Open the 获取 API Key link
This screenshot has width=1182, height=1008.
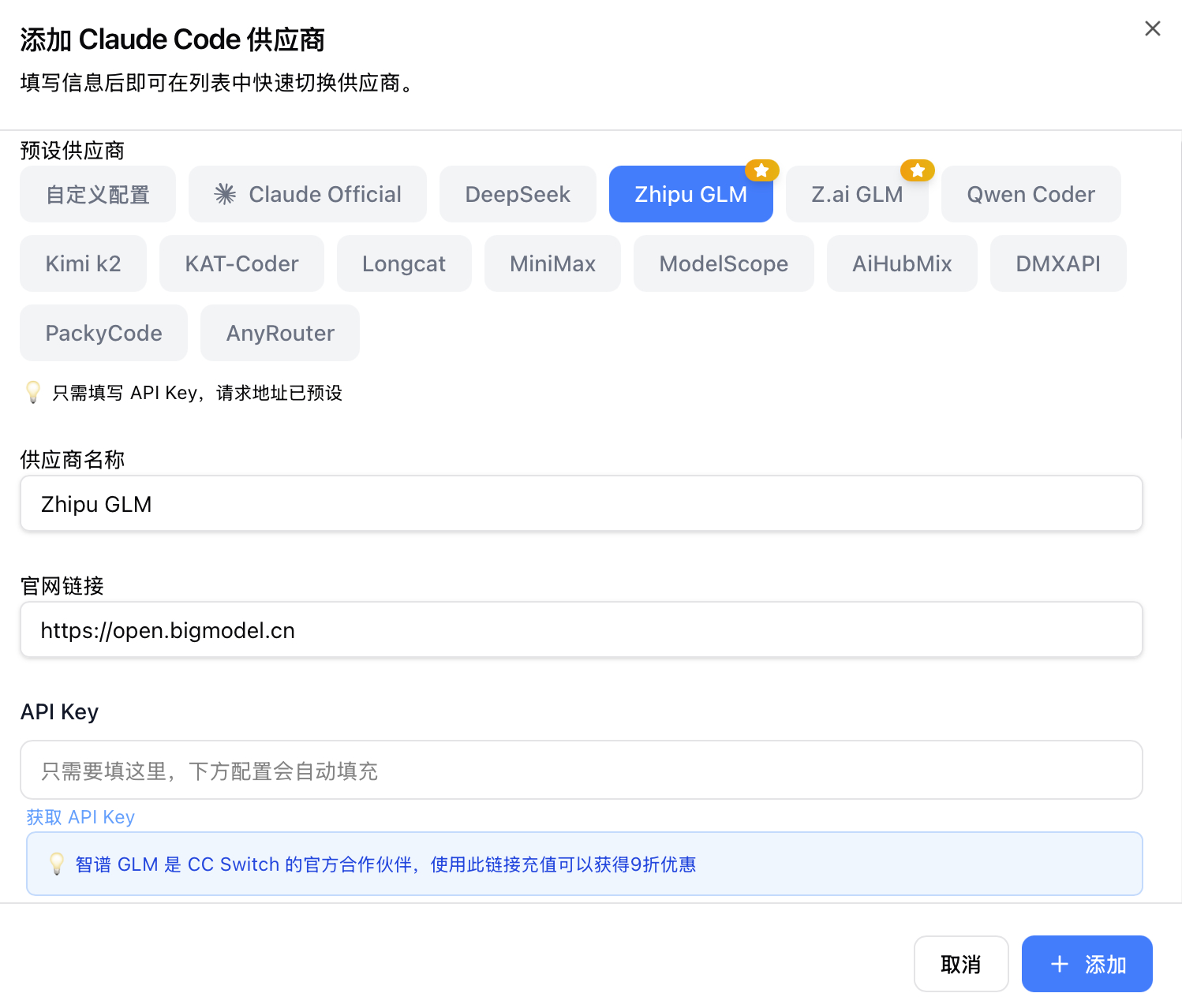point(80,817)
